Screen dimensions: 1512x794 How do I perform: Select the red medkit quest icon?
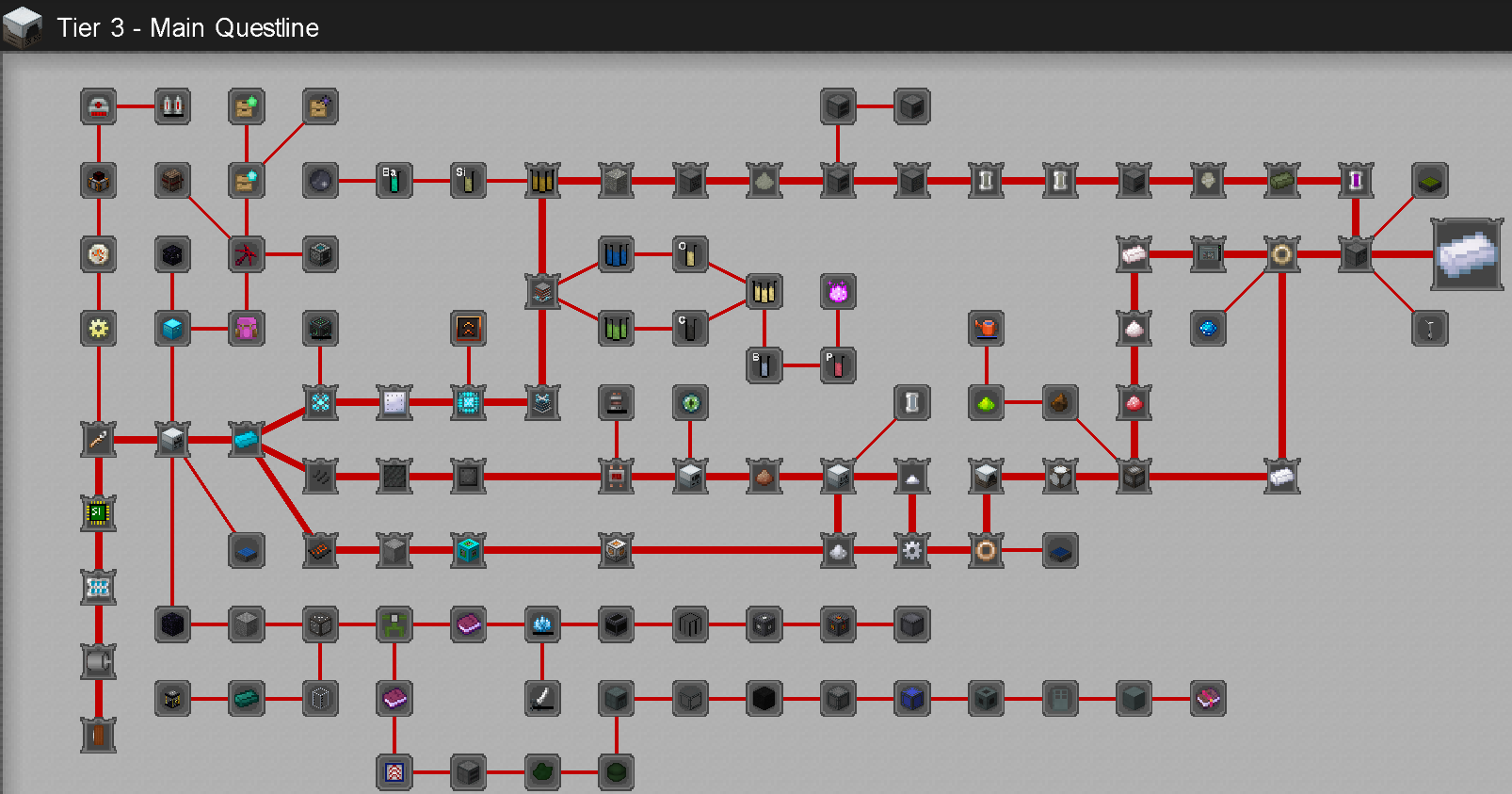[x=99, y=106]
